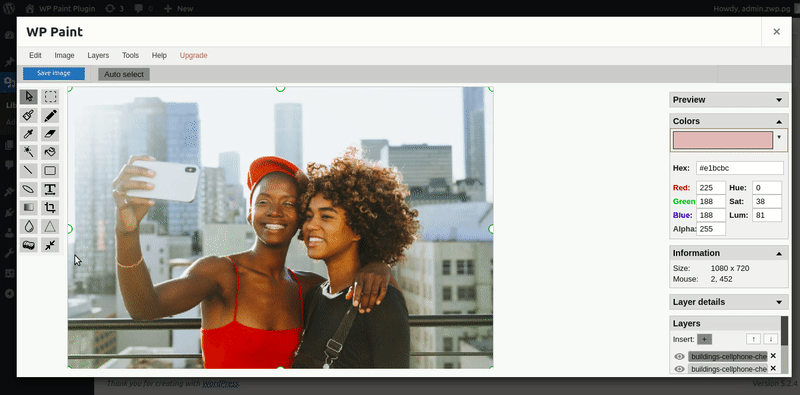Click the updates counter in the admin bar
Screen dimensions: 800x395
click(x=114, y=8)
